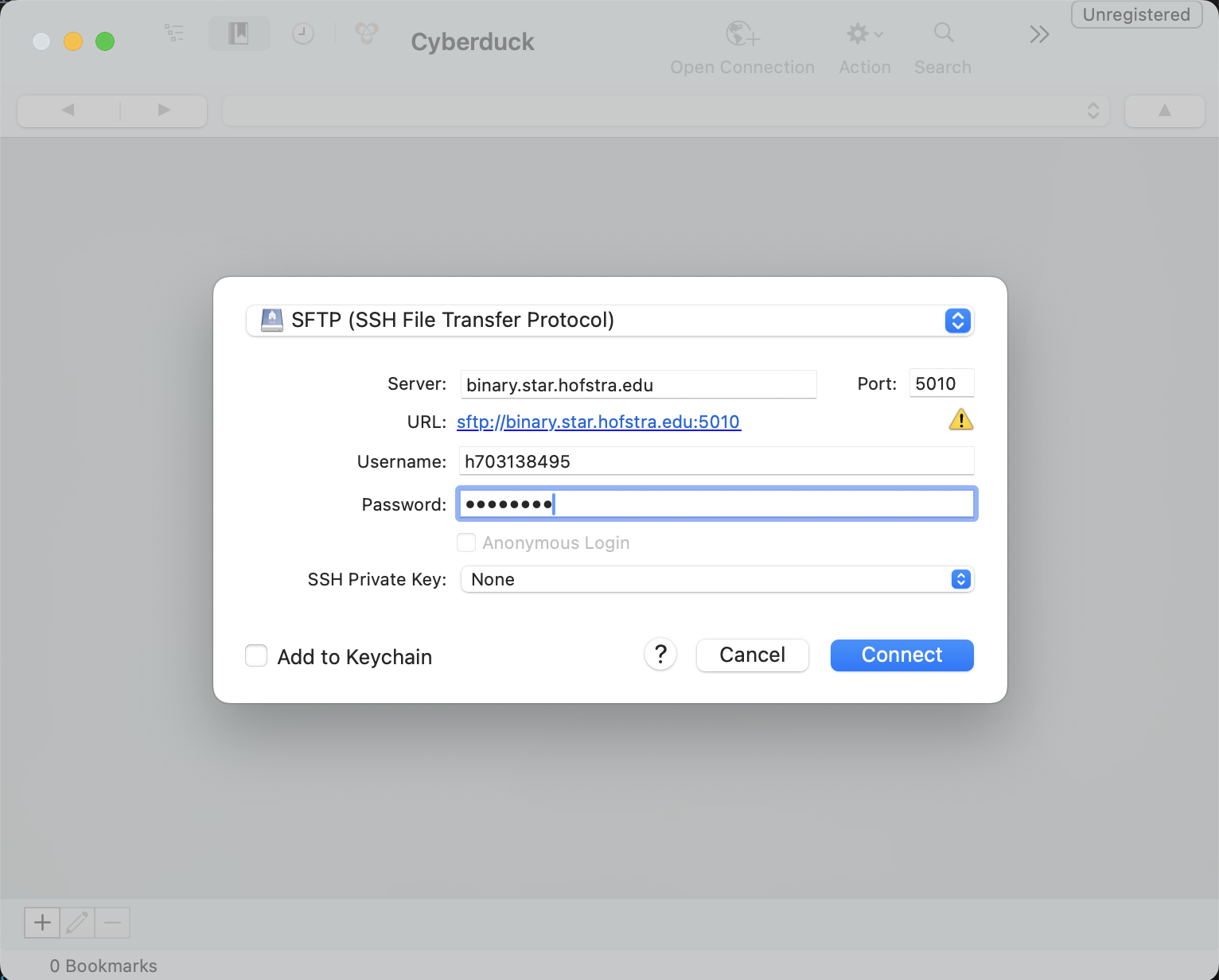Go forward with the right arrow

pos(164,110)
